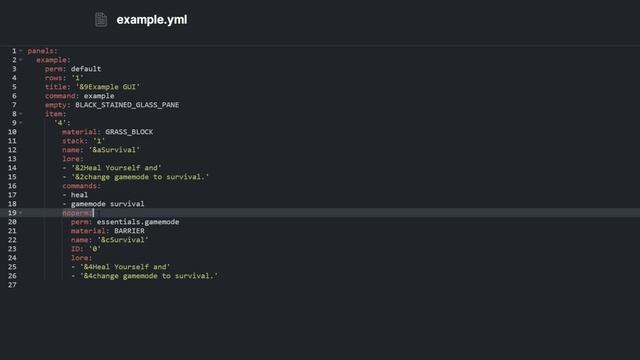Collapse the noperm section fold arrow
The height and width of the screenshot is (360, 640).
(21, 213)
